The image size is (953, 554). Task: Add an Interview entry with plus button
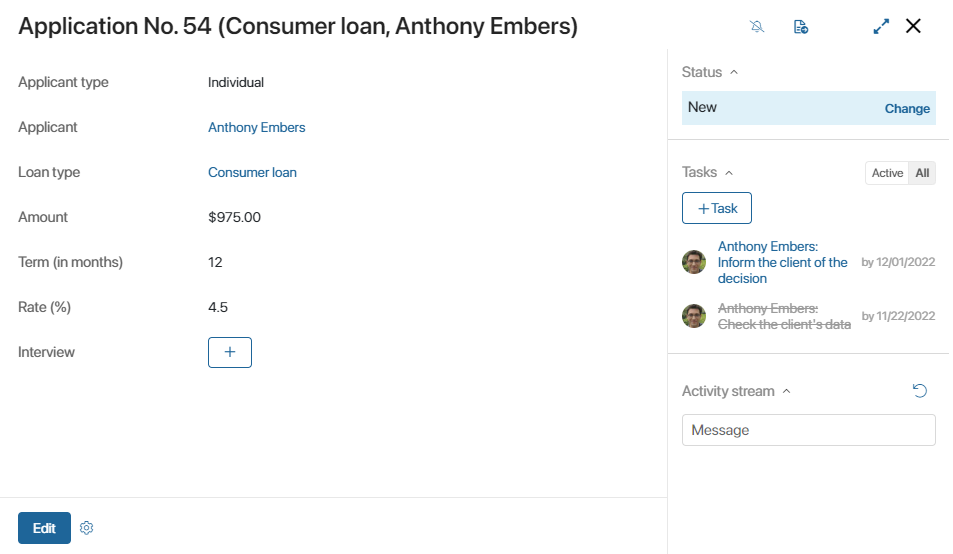(230, 352)
